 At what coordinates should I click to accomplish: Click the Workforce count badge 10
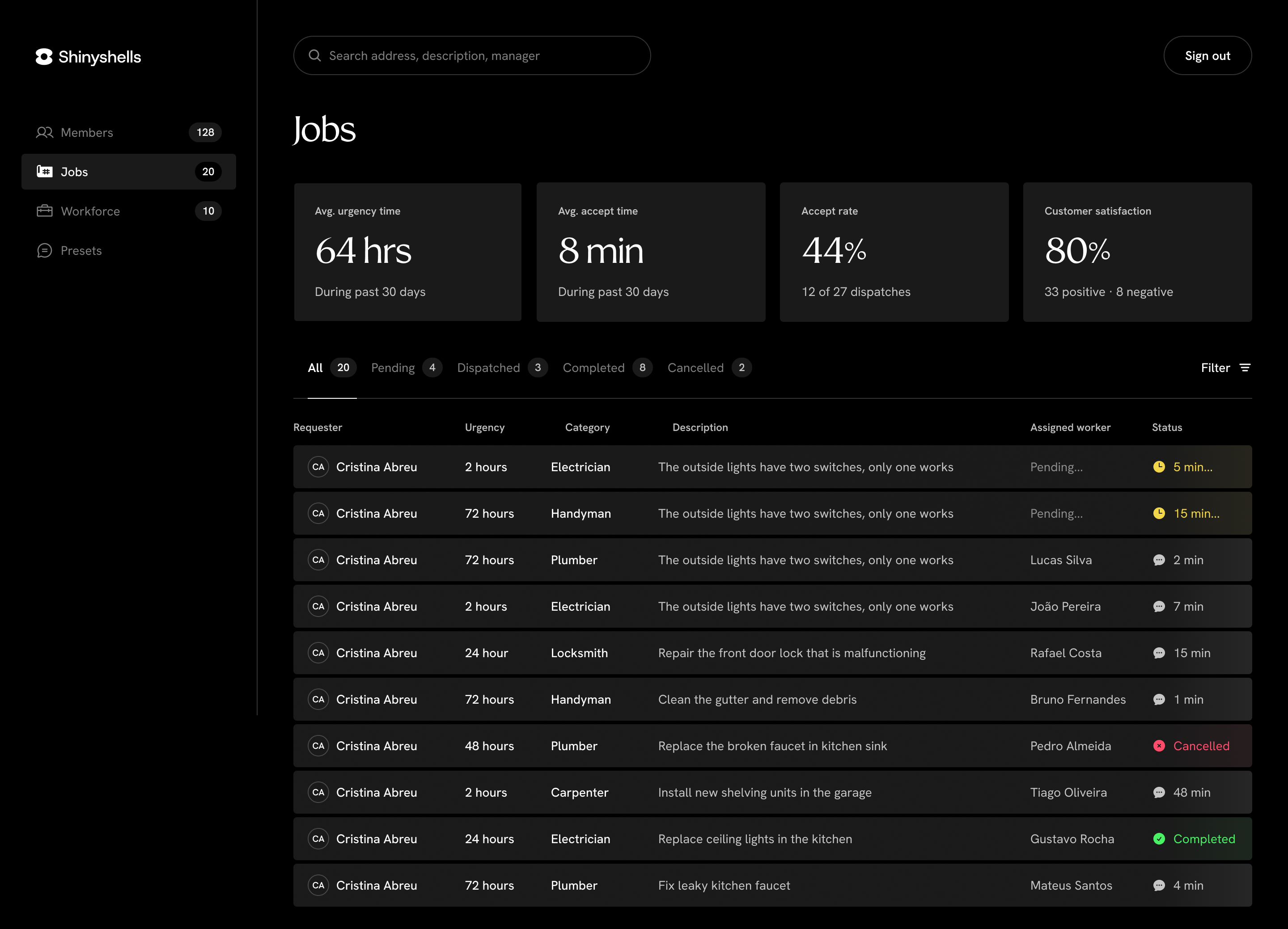pos(208,211)
